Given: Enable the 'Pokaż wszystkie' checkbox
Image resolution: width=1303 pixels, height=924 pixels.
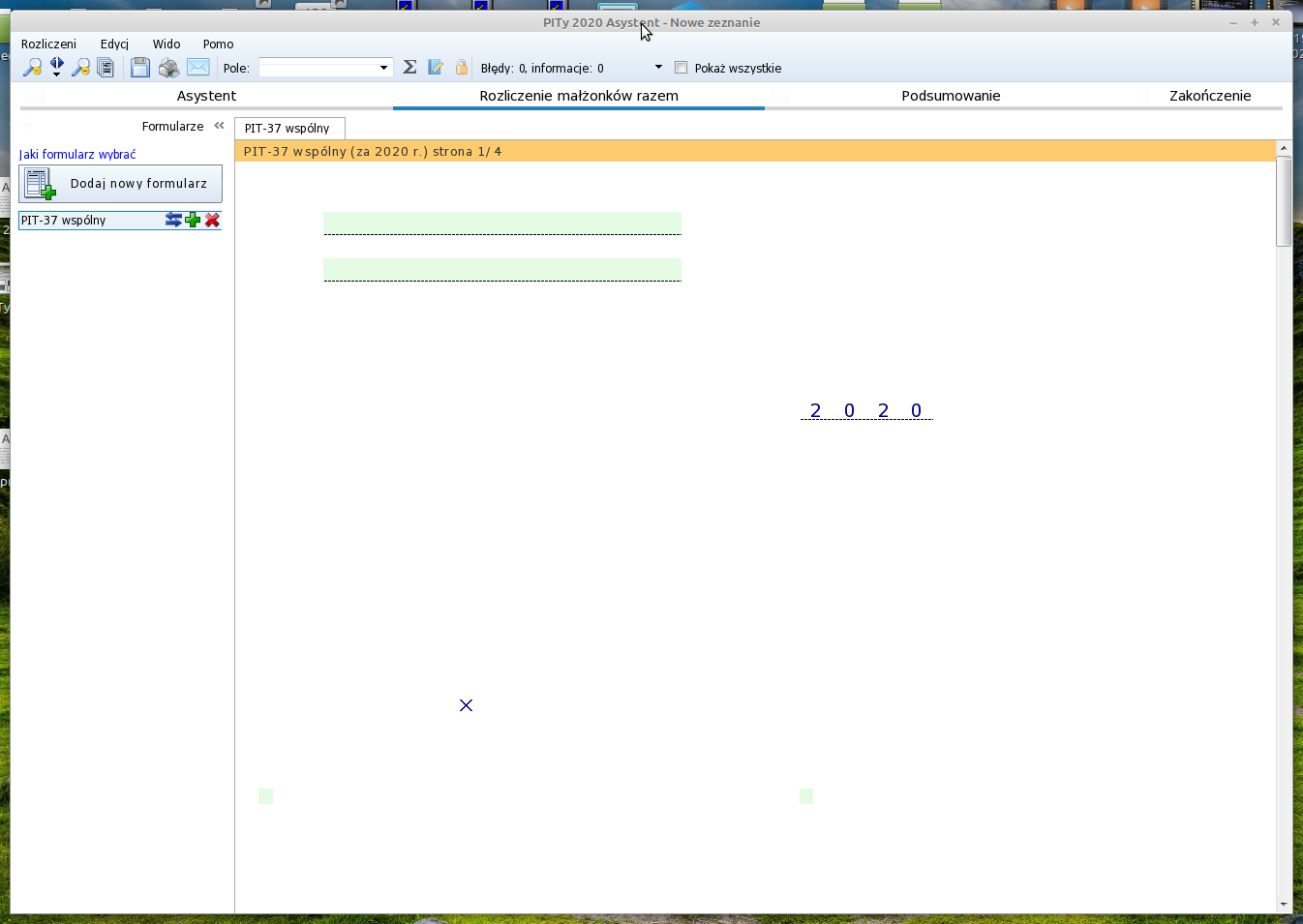Looking at the screenshot, I should pyautogui.click(x=682, y=68).
